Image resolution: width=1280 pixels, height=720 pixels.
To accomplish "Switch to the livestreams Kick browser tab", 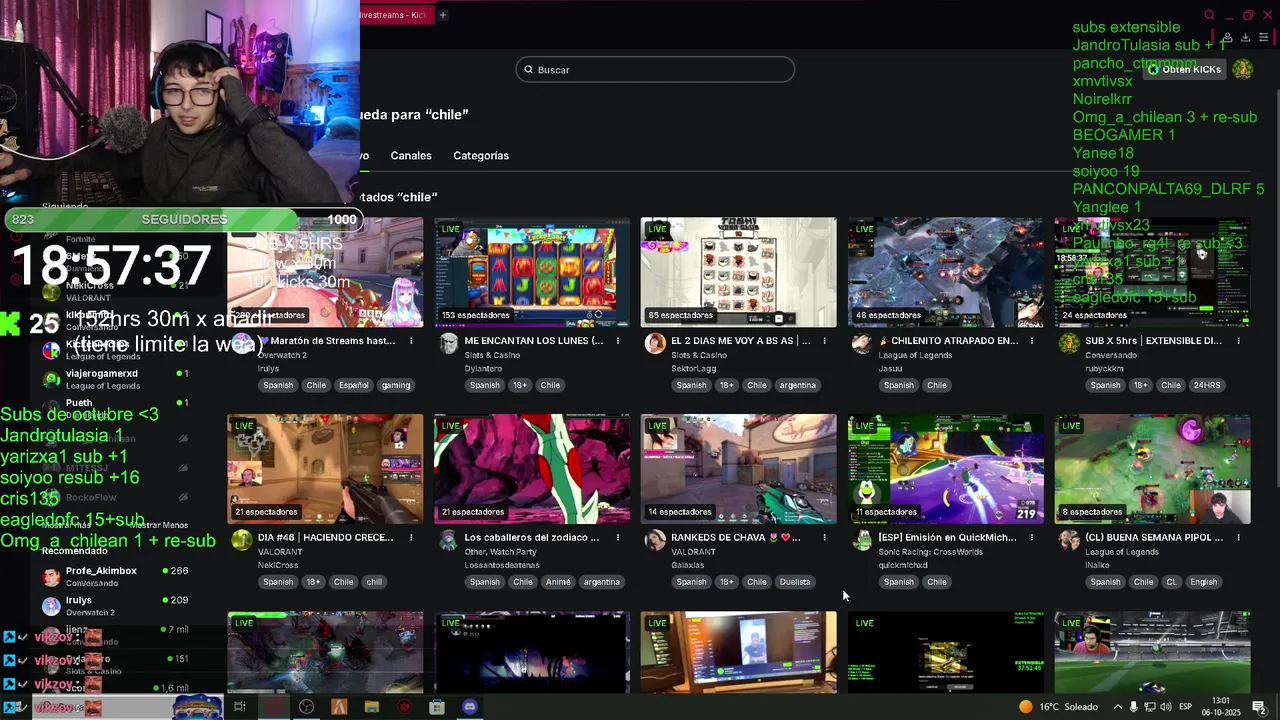I will (396, 15).
